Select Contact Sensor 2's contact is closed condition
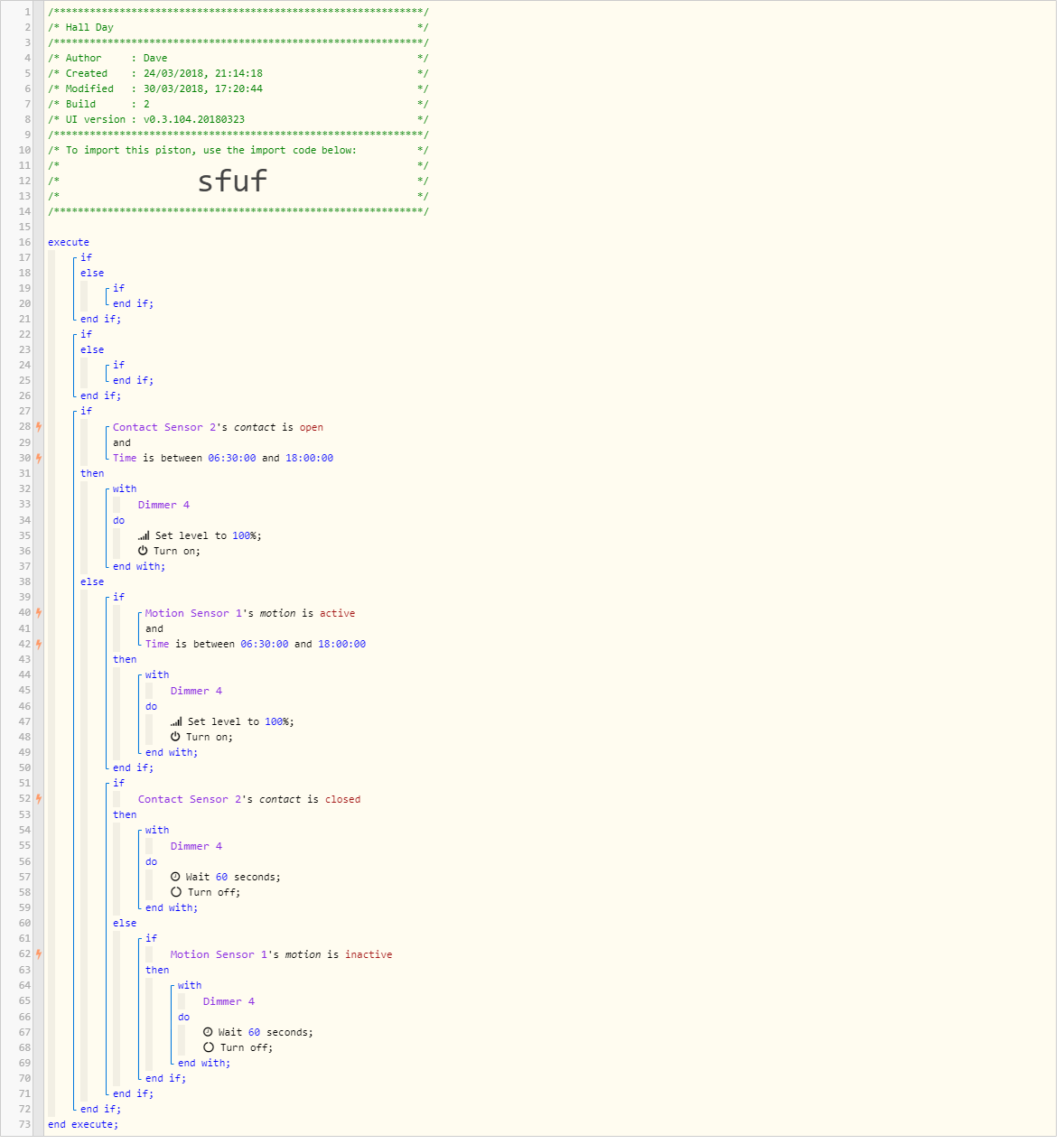Viewport: 1064px width, 1144px height. pos(249,799)
